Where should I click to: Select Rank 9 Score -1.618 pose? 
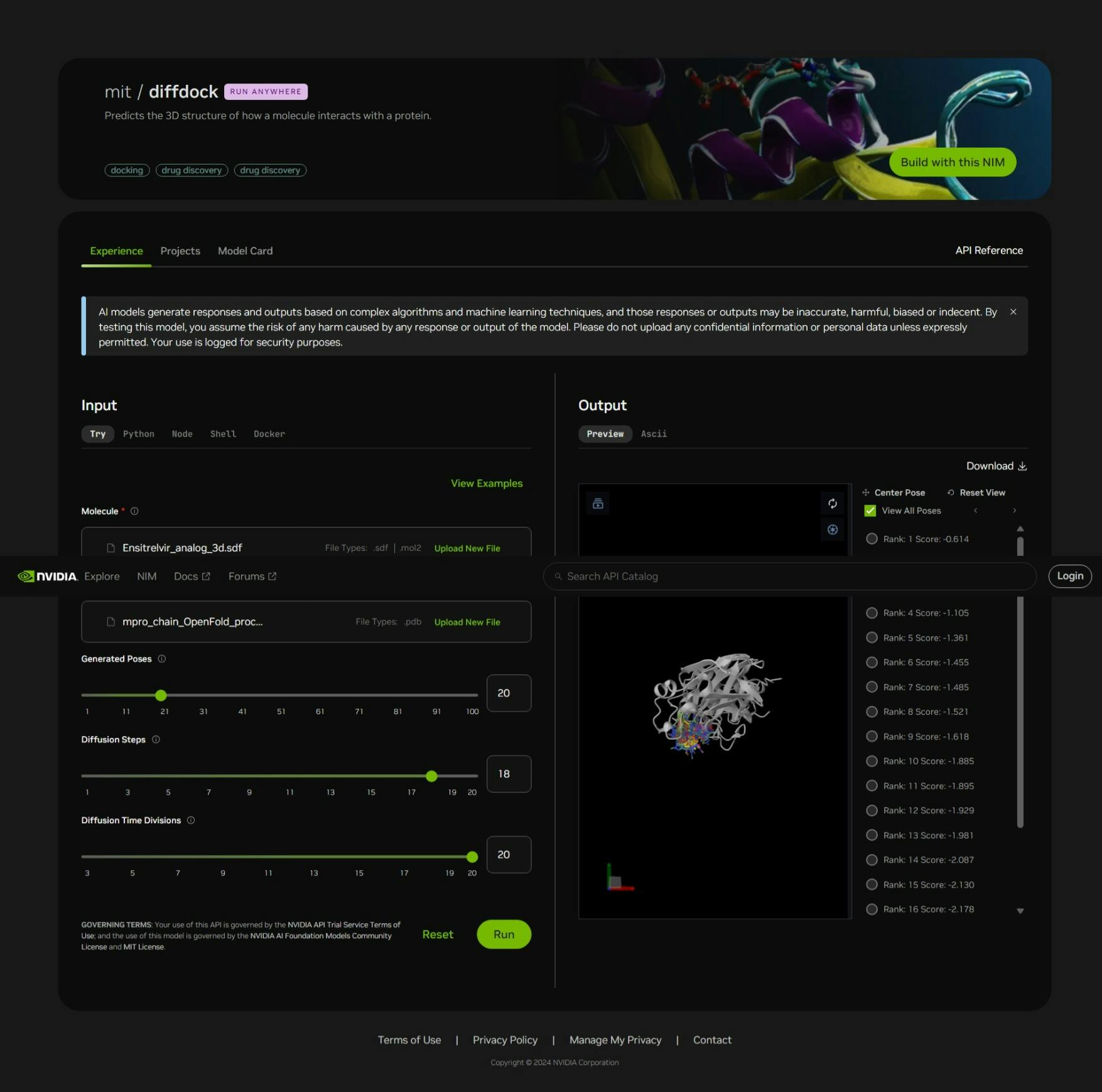click(x=872, y=737)
